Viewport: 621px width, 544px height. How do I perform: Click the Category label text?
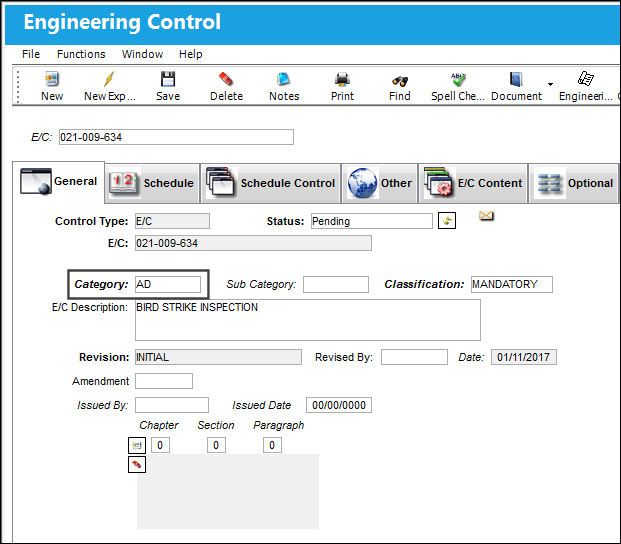[x=101, y=284]
